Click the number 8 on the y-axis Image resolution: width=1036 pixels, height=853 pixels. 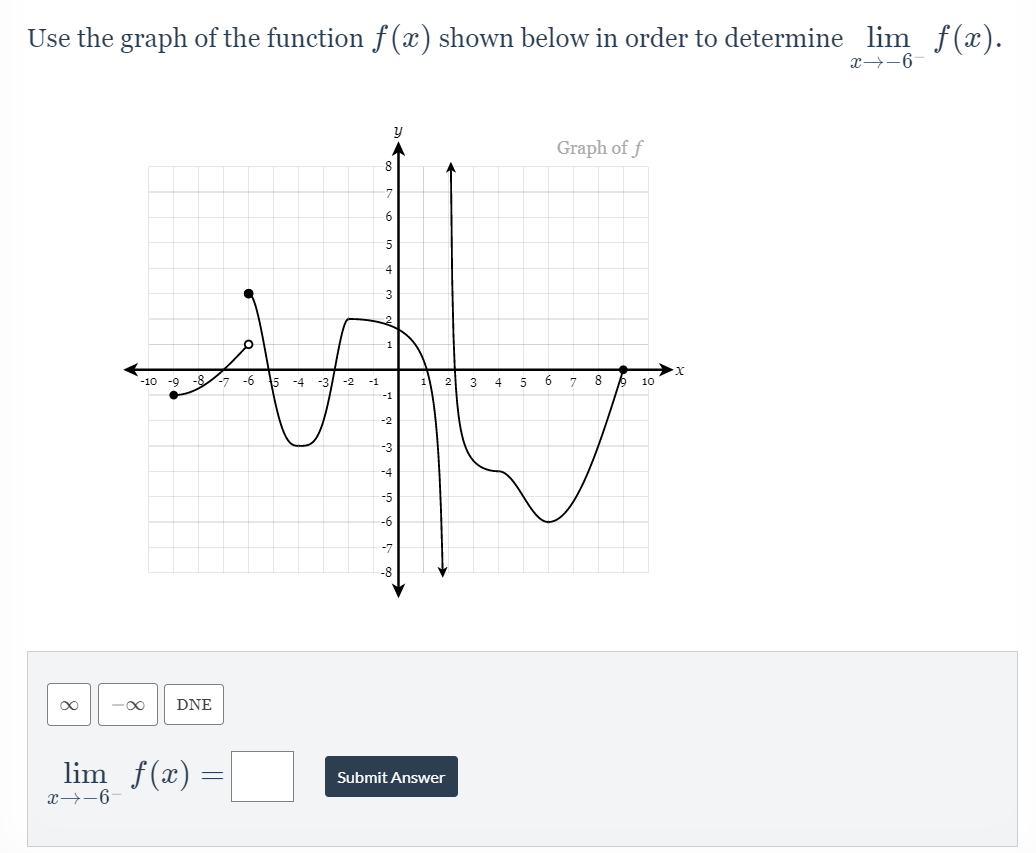pos(387,166)
